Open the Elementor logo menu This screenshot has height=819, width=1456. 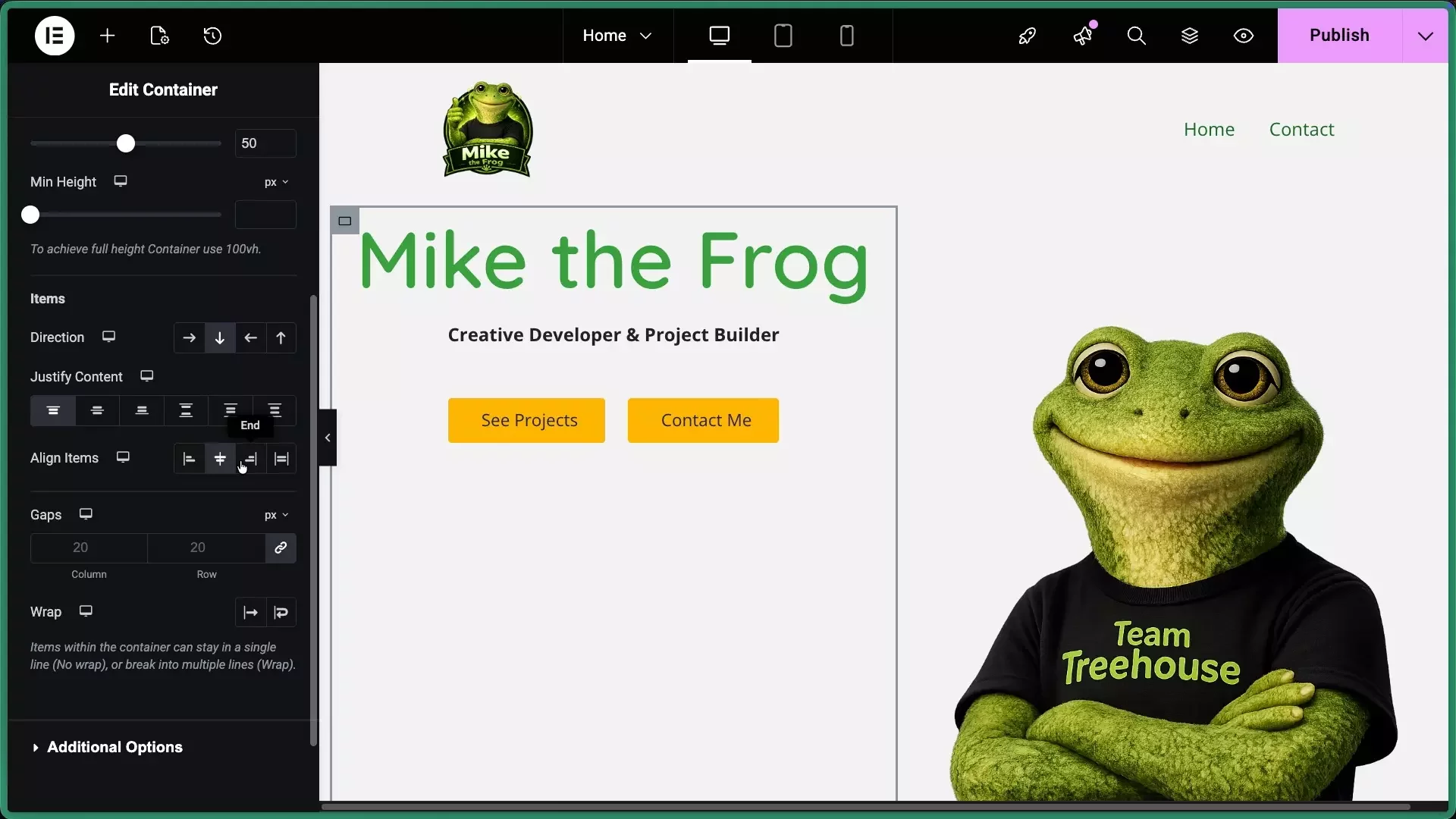54,36
